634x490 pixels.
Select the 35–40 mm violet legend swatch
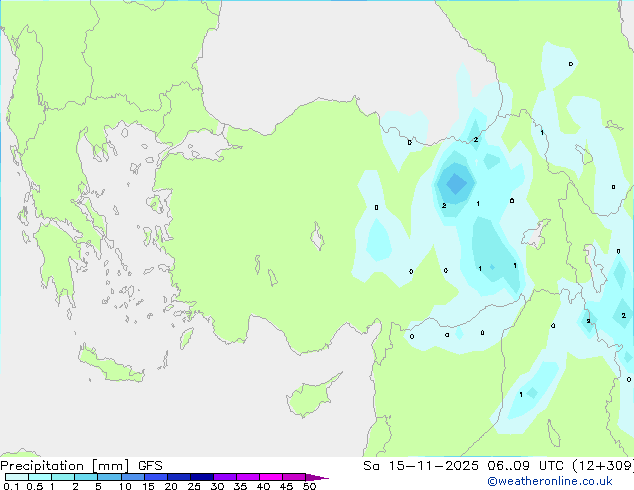click(247, 477)
